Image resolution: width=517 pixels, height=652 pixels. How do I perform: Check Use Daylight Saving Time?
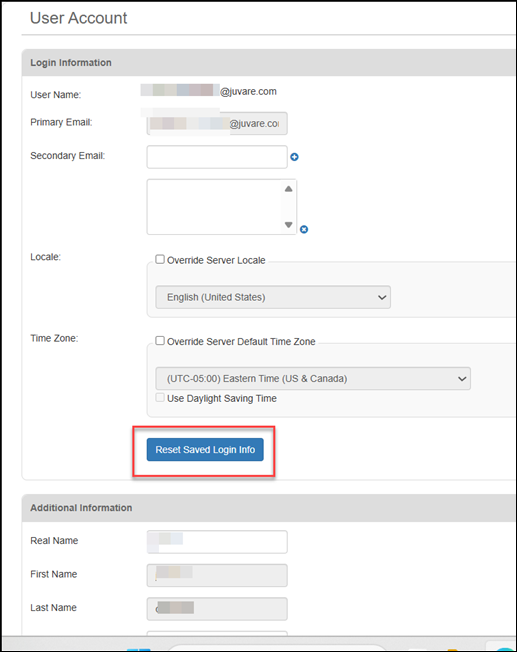(x=160, y=398)
